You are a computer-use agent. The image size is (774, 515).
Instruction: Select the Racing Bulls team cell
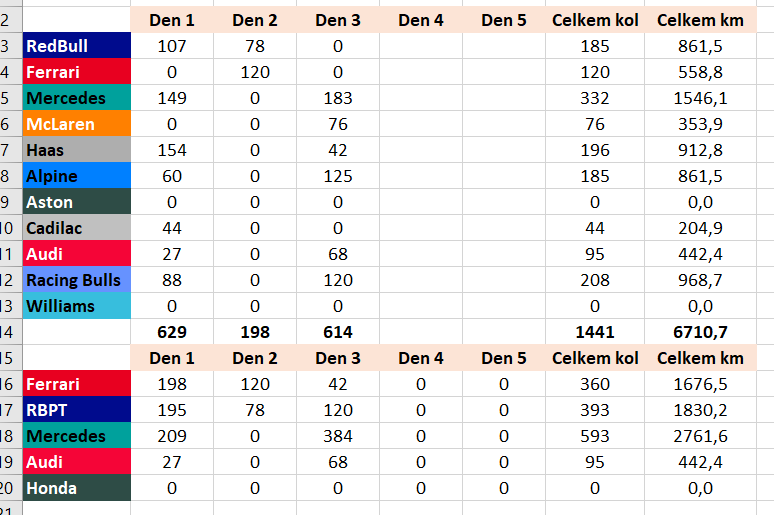click(76, 280)
